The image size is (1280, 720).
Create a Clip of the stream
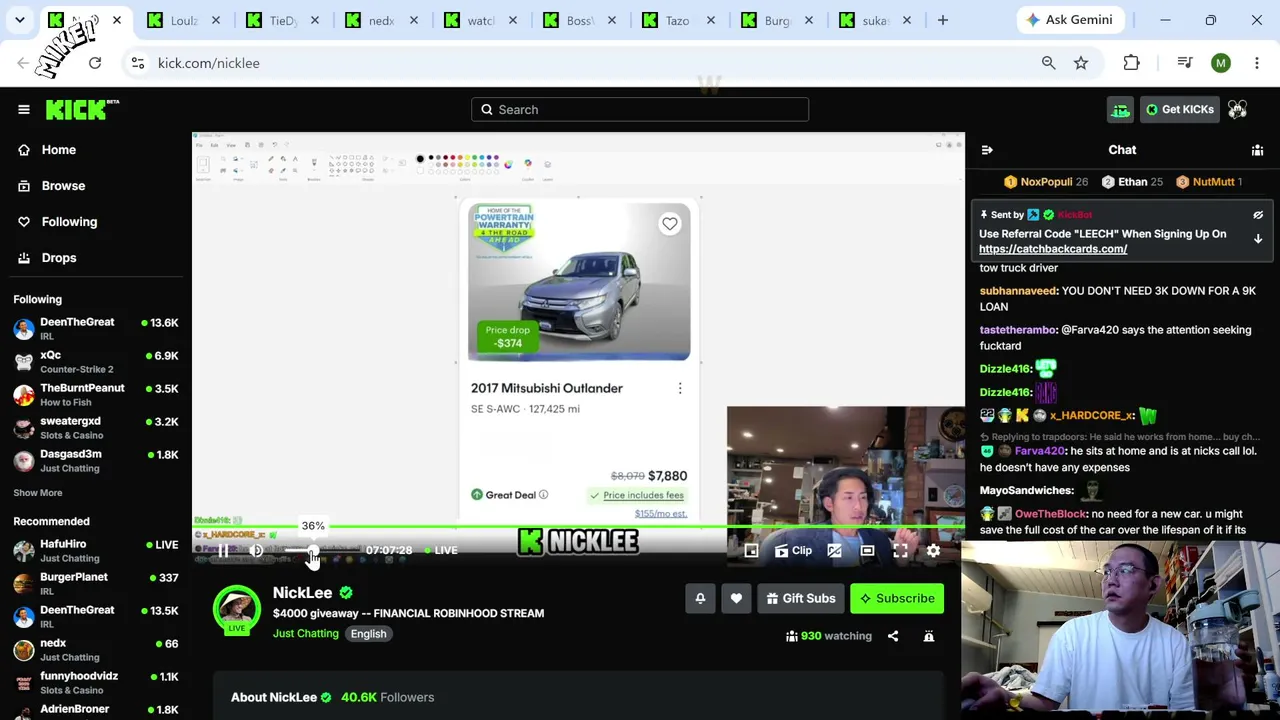point(793,551)
